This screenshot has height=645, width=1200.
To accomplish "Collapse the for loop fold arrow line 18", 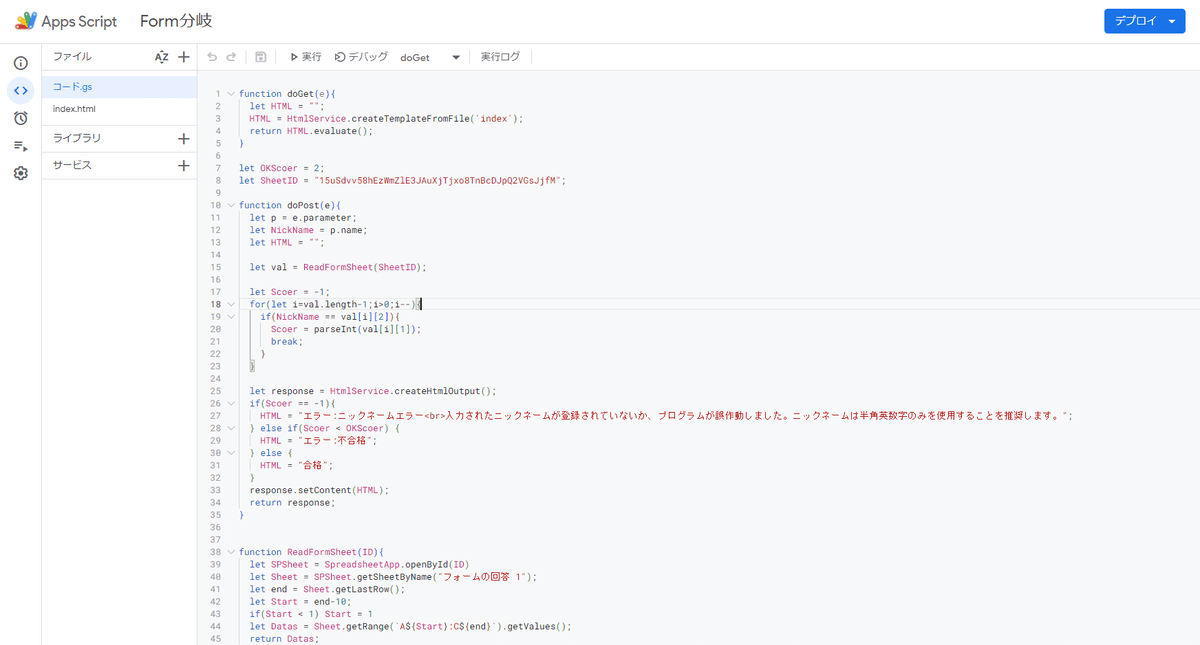I will click(231, 304).
